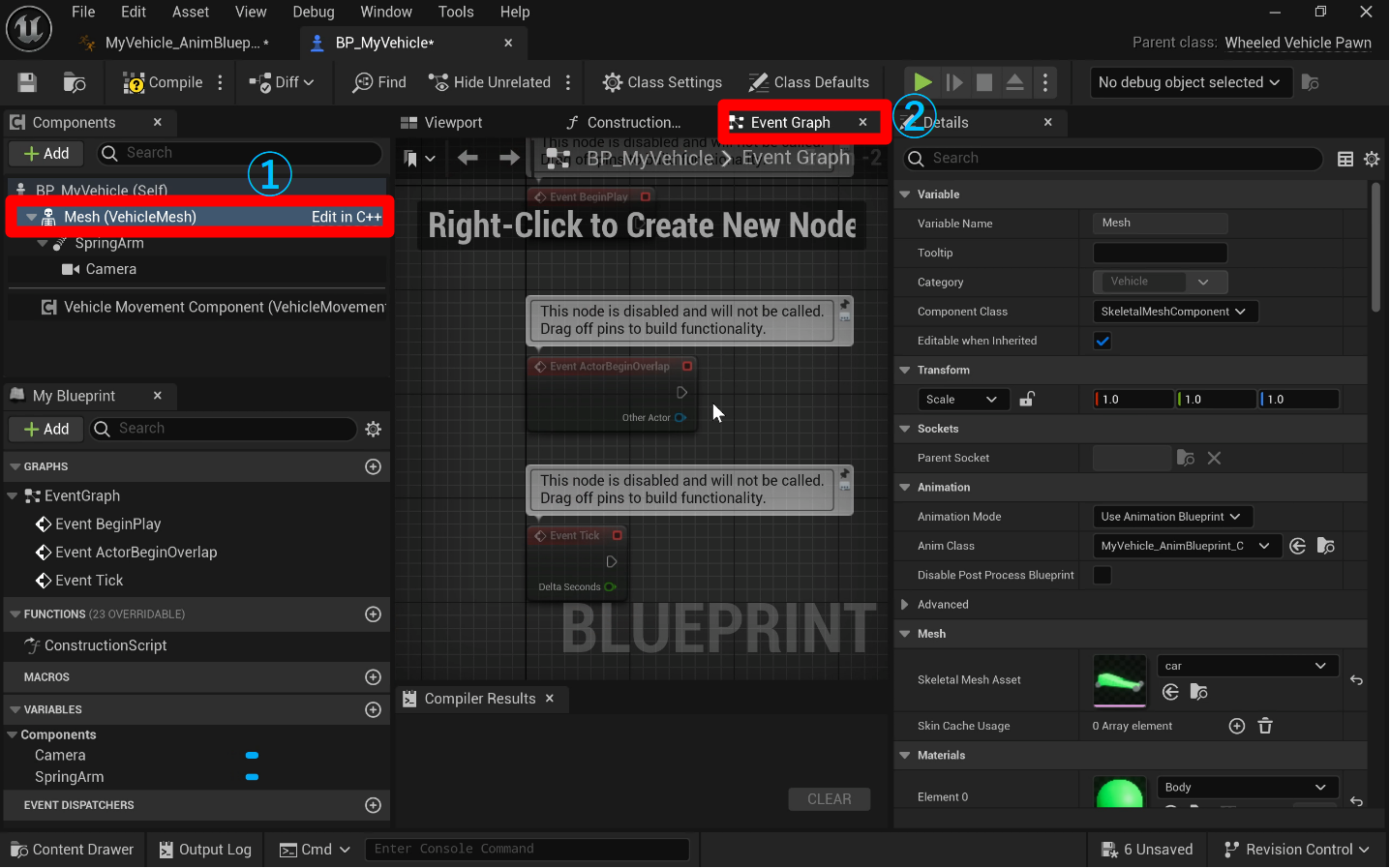
Task: Click the car skeletal mesh thumbnail
Action: coord(1120,680)
